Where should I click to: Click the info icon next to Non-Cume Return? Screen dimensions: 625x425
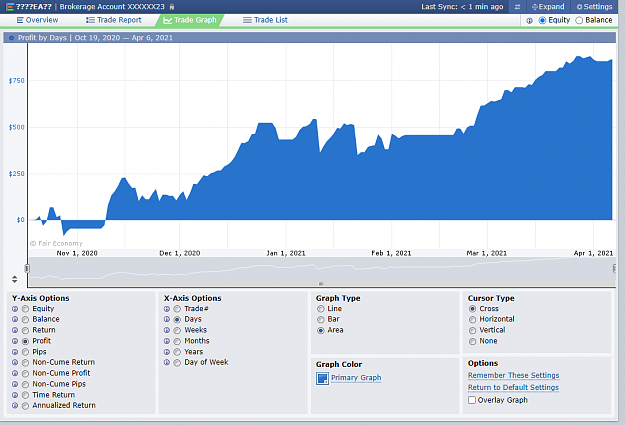15,362
